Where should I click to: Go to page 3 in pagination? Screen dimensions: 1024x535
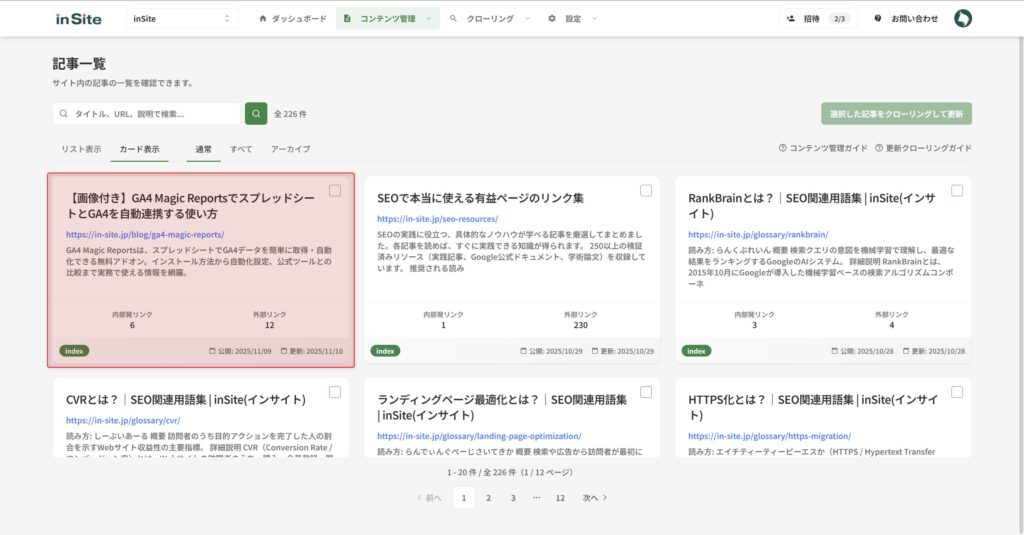(513, 498)
